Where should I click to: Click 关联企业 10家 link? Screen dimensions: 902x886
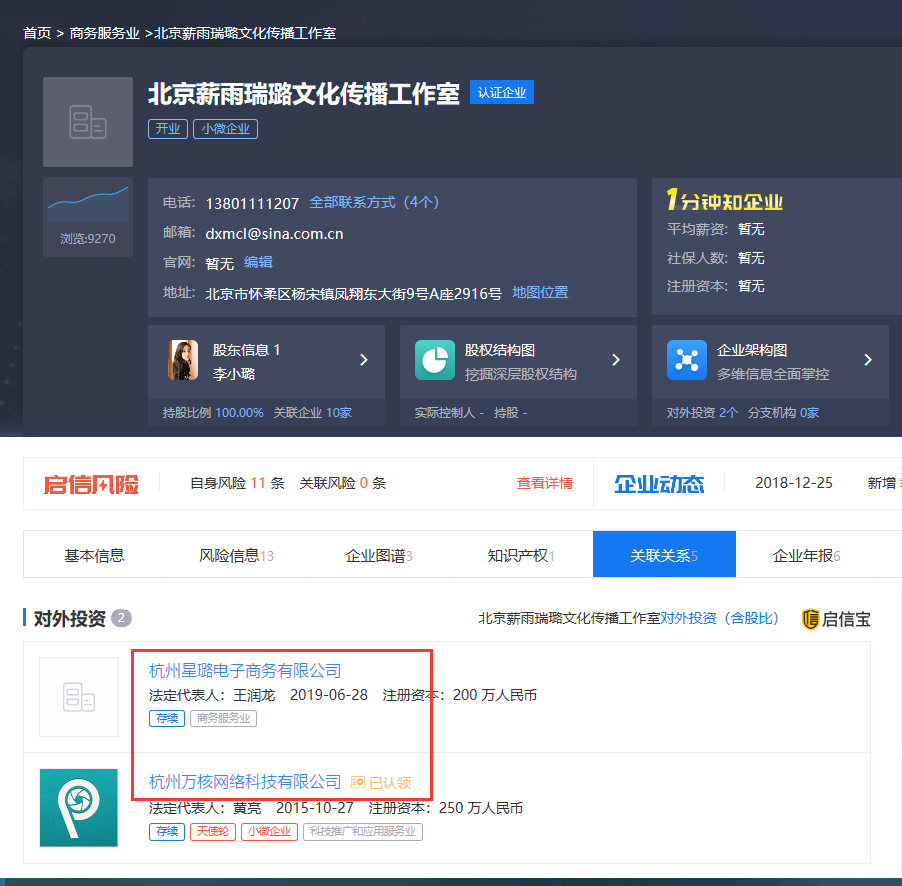pos(312,413)
